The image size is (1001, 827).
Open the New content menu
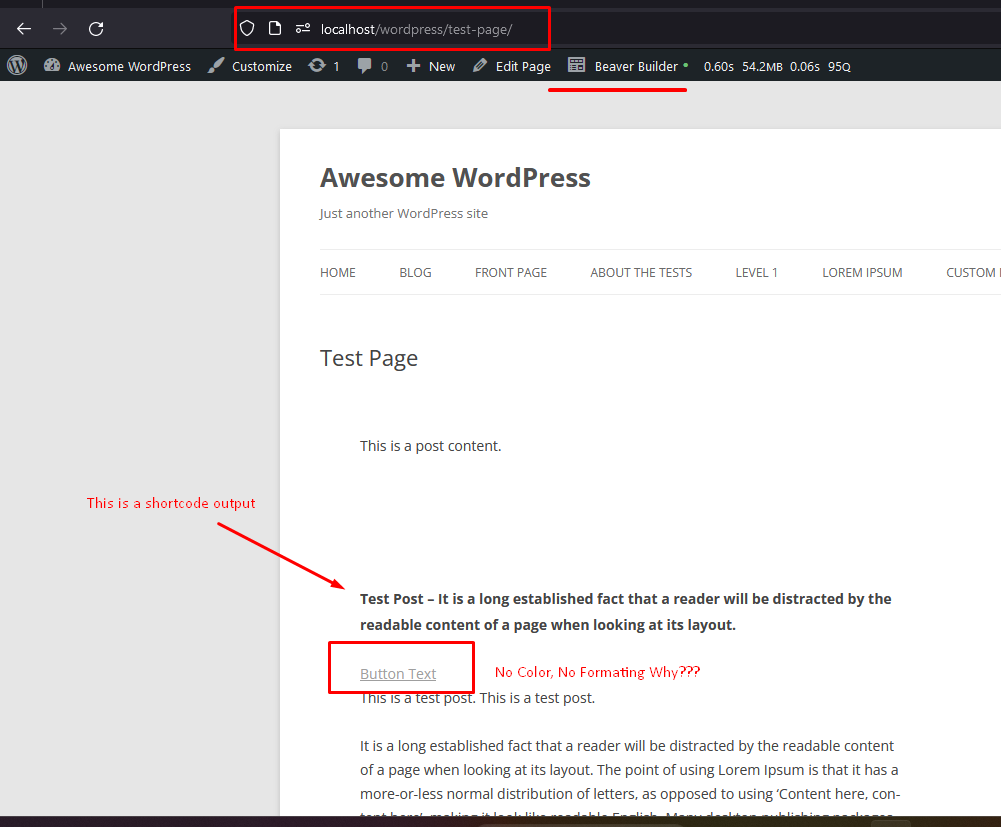click(442, 66)
